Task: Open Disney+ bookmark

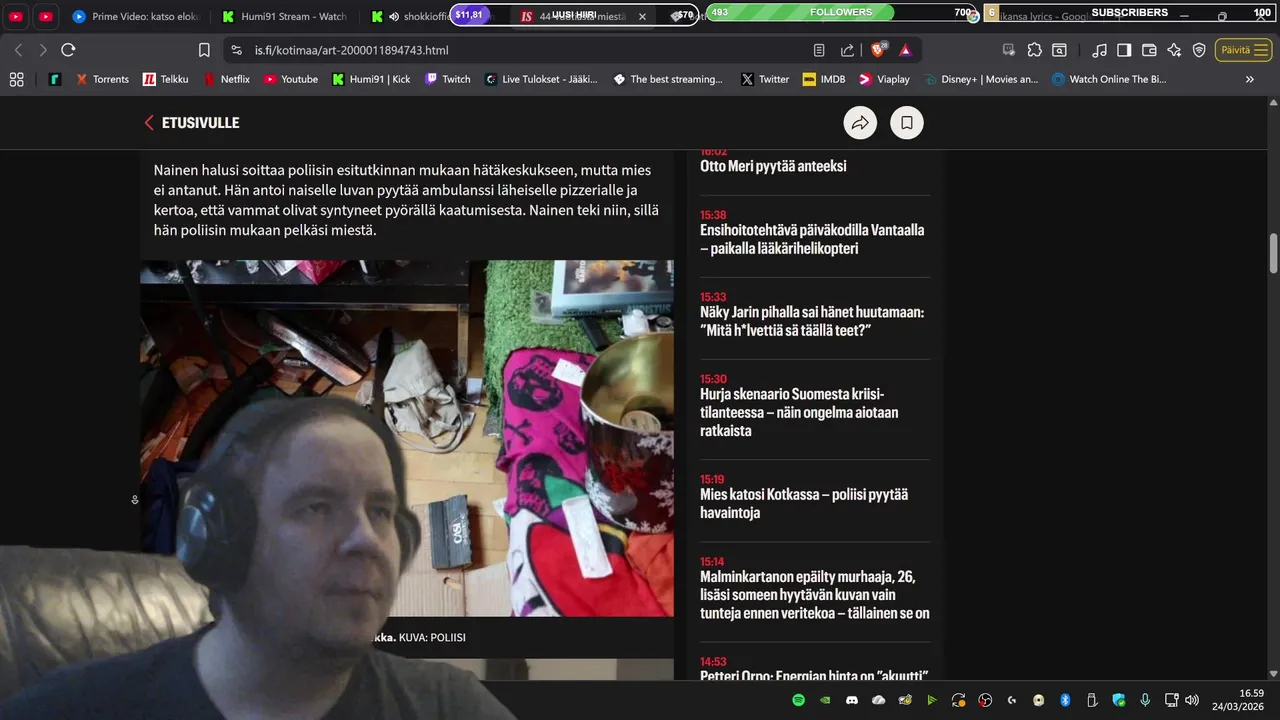Action: coord(981,79)
